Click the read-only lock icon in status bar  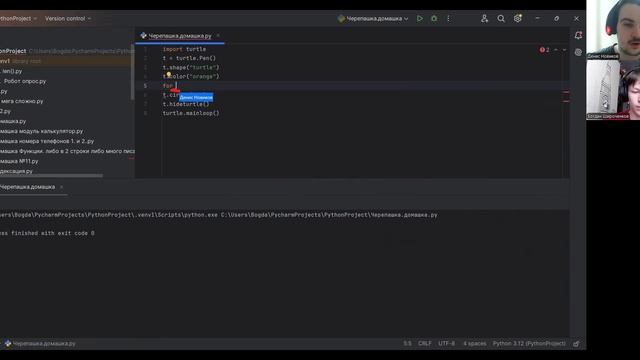[x=576, y=344]
